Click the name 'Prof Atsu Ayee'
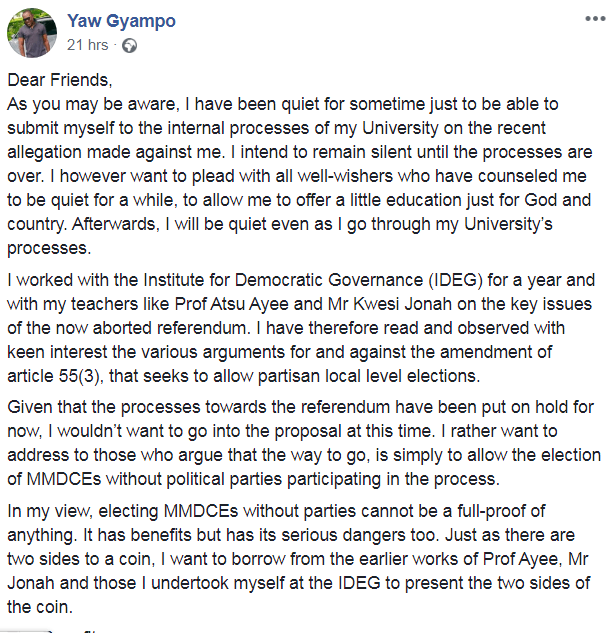The width and height of the screenshot is (610, 633). tap(231, 304)
